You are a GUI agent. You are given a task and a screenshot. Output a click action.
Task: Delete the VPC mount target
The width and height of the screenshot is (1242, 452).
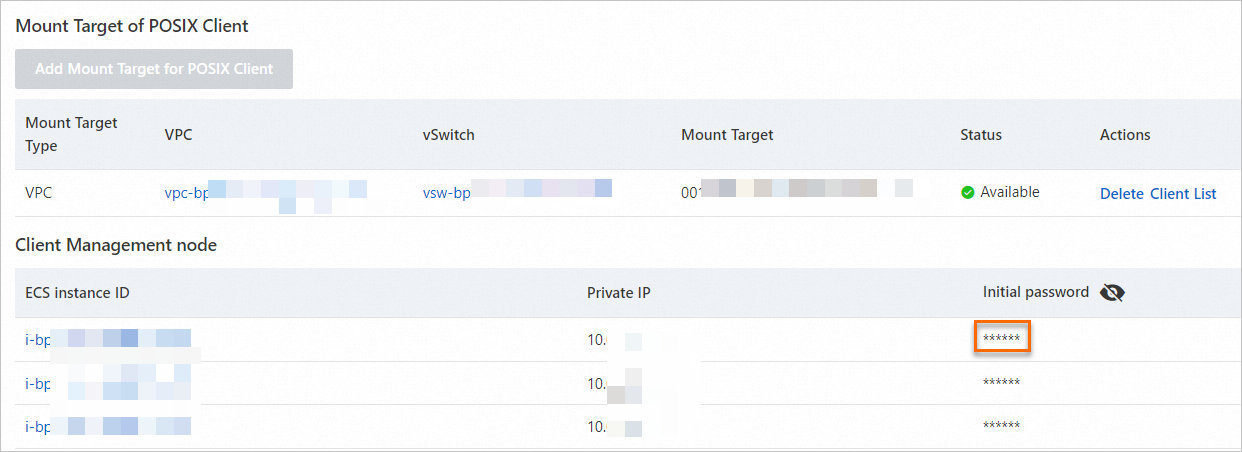tap(1121, 194)
